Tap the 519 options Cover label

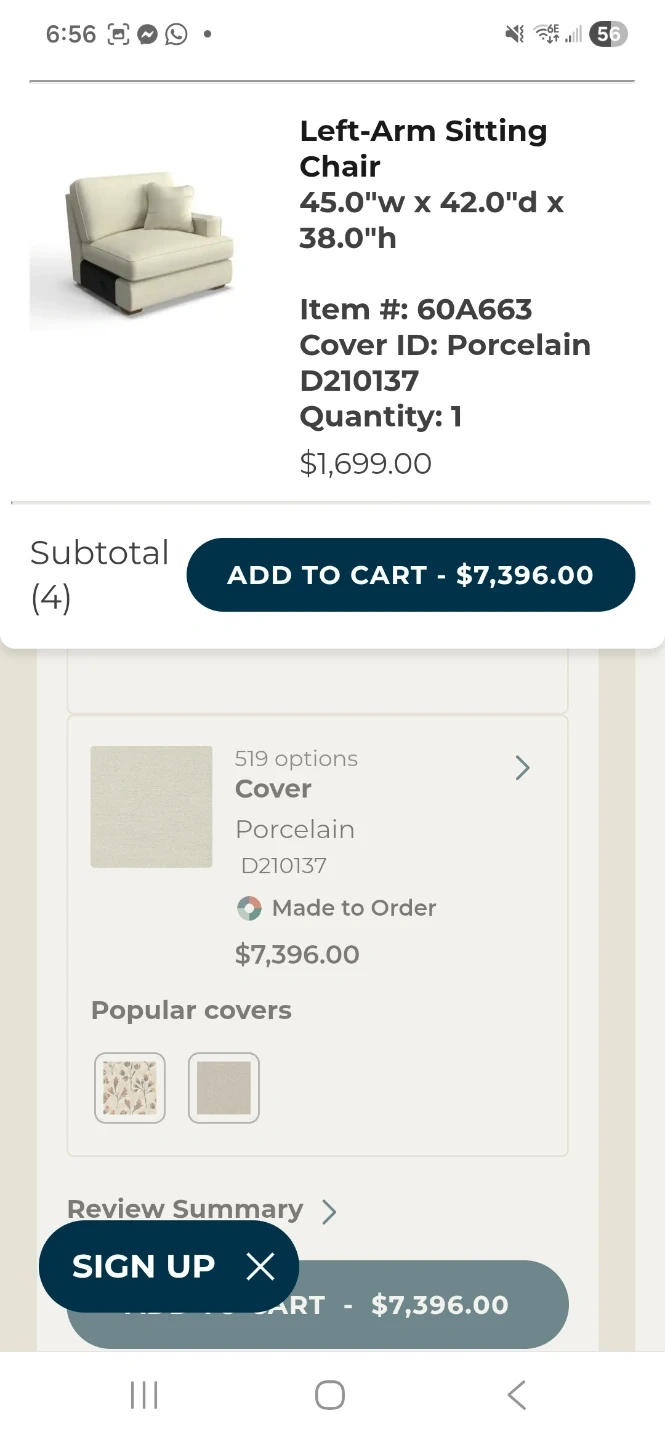coord(296,759)
